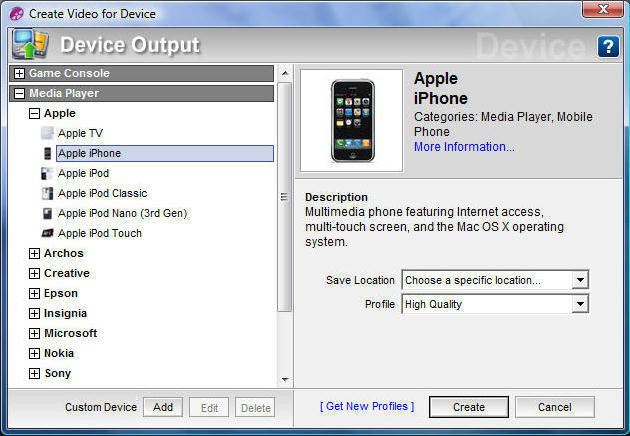Click the Creative label
Image resolution: width=630 pixels, height=436 pixels.
[67, 273]
